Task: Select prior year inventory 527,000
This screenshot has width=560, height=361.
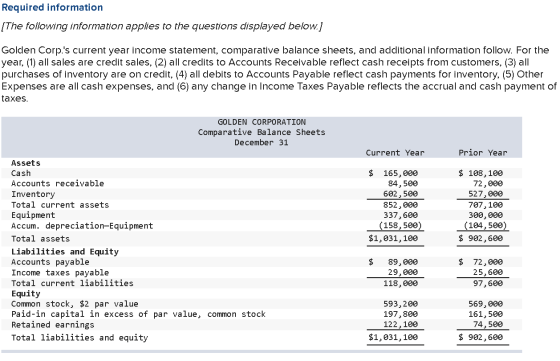Action: click(486, 194)
